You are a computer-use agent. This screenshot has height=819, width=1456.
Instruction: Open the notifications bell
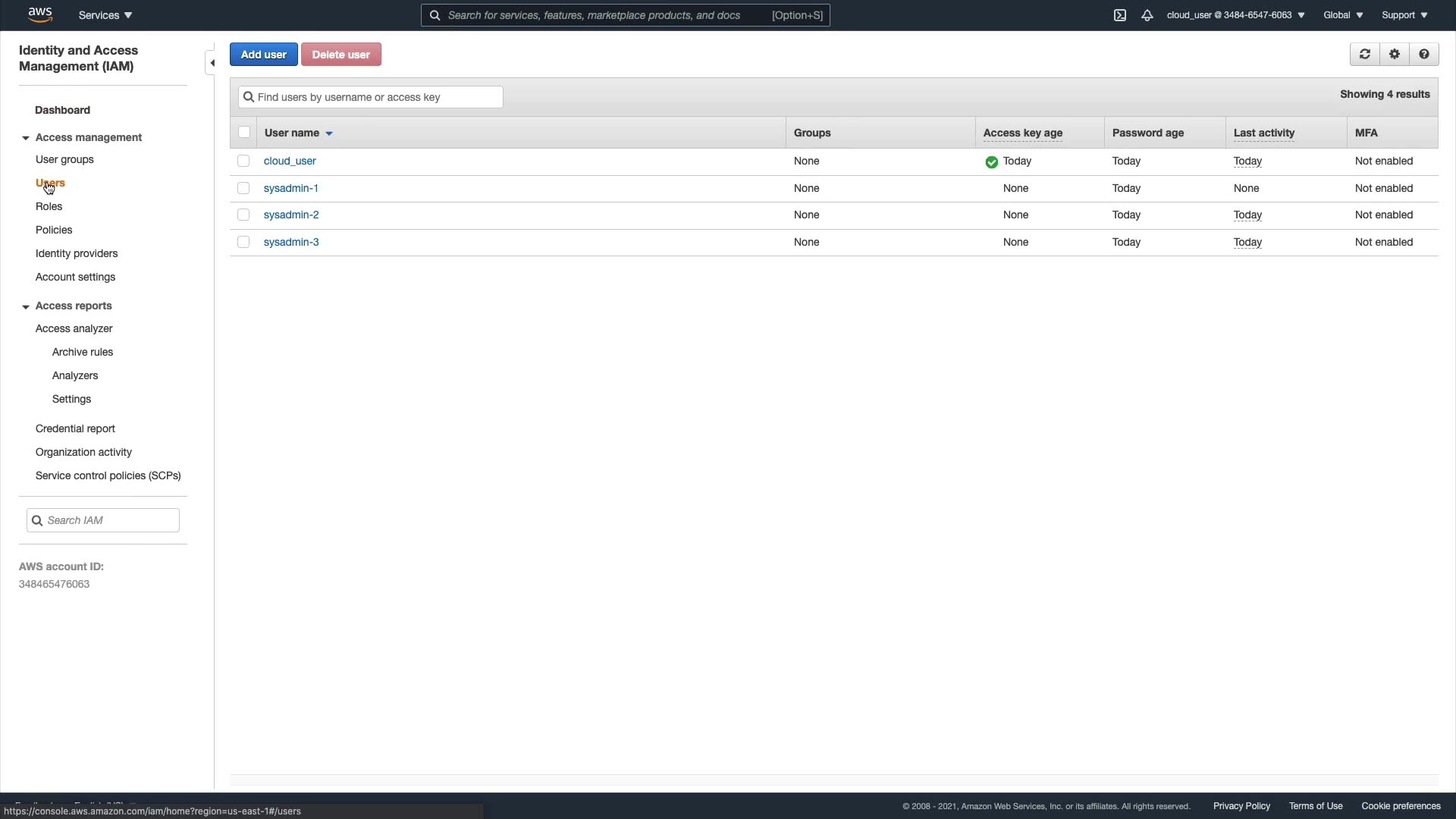click(1147, 15)
